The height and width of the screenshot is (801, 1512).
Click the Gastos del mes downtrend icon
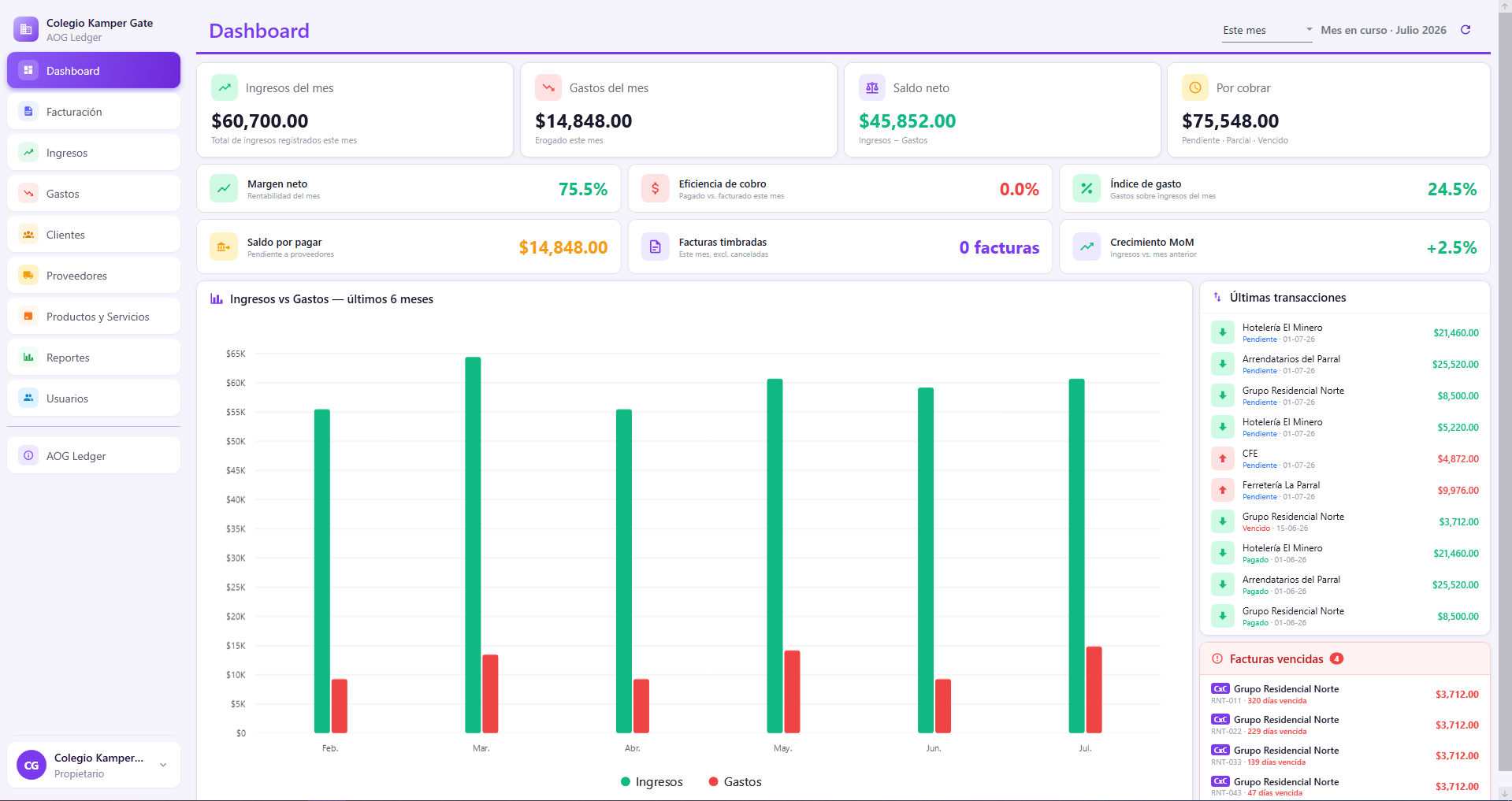[548, 87]
